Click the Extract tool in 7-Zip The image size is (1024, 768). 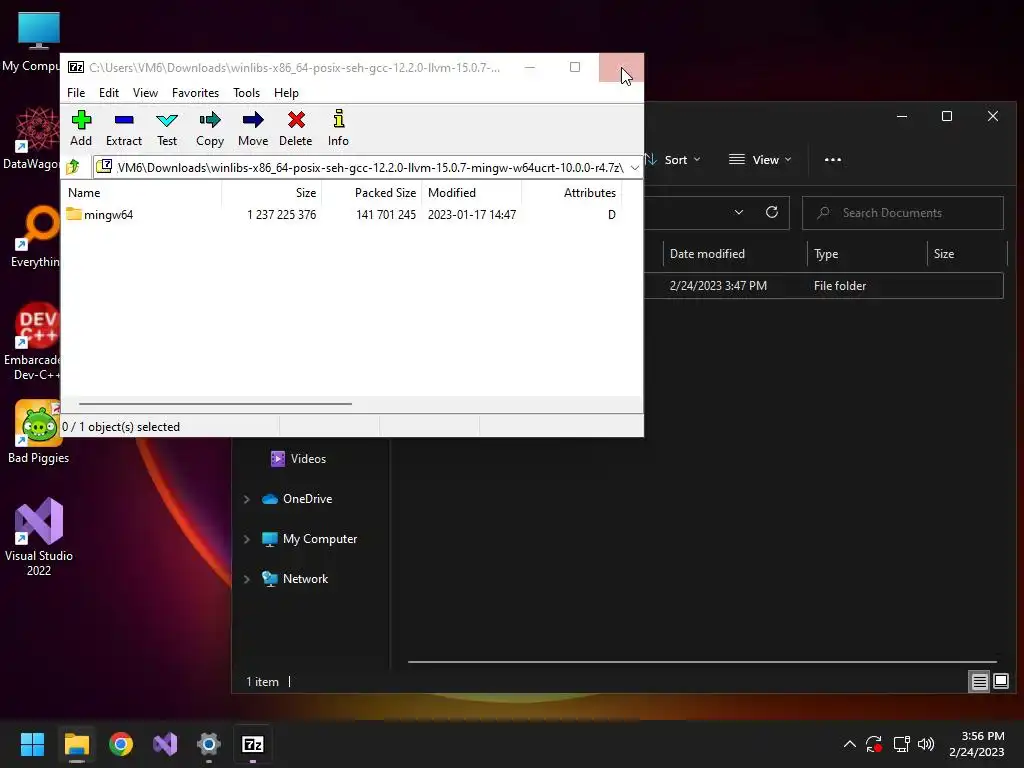123,129
